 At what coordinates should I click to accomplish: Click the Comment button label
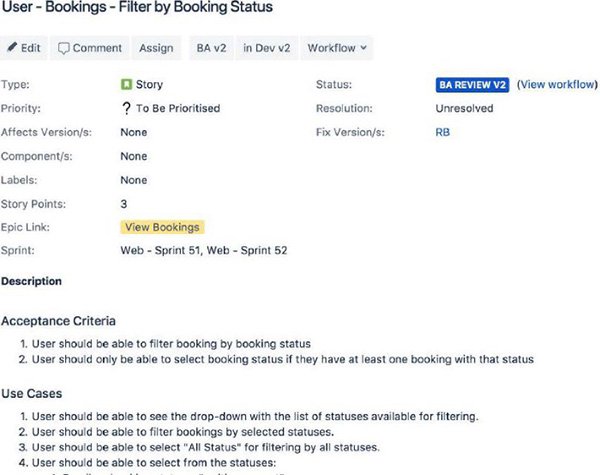tap(97, 48)
